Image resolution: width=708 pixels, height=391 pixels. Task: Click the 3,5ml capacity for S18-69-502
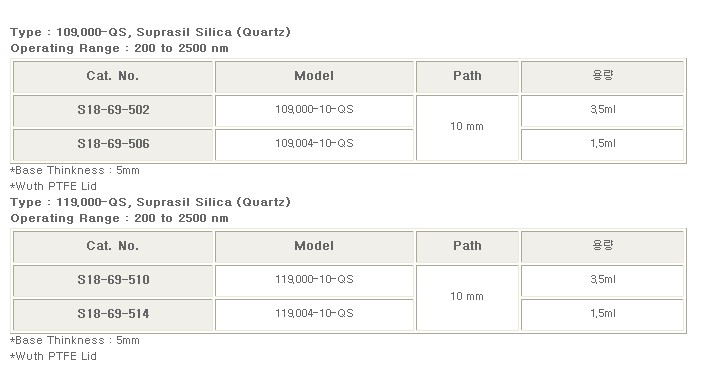[602, 111]
